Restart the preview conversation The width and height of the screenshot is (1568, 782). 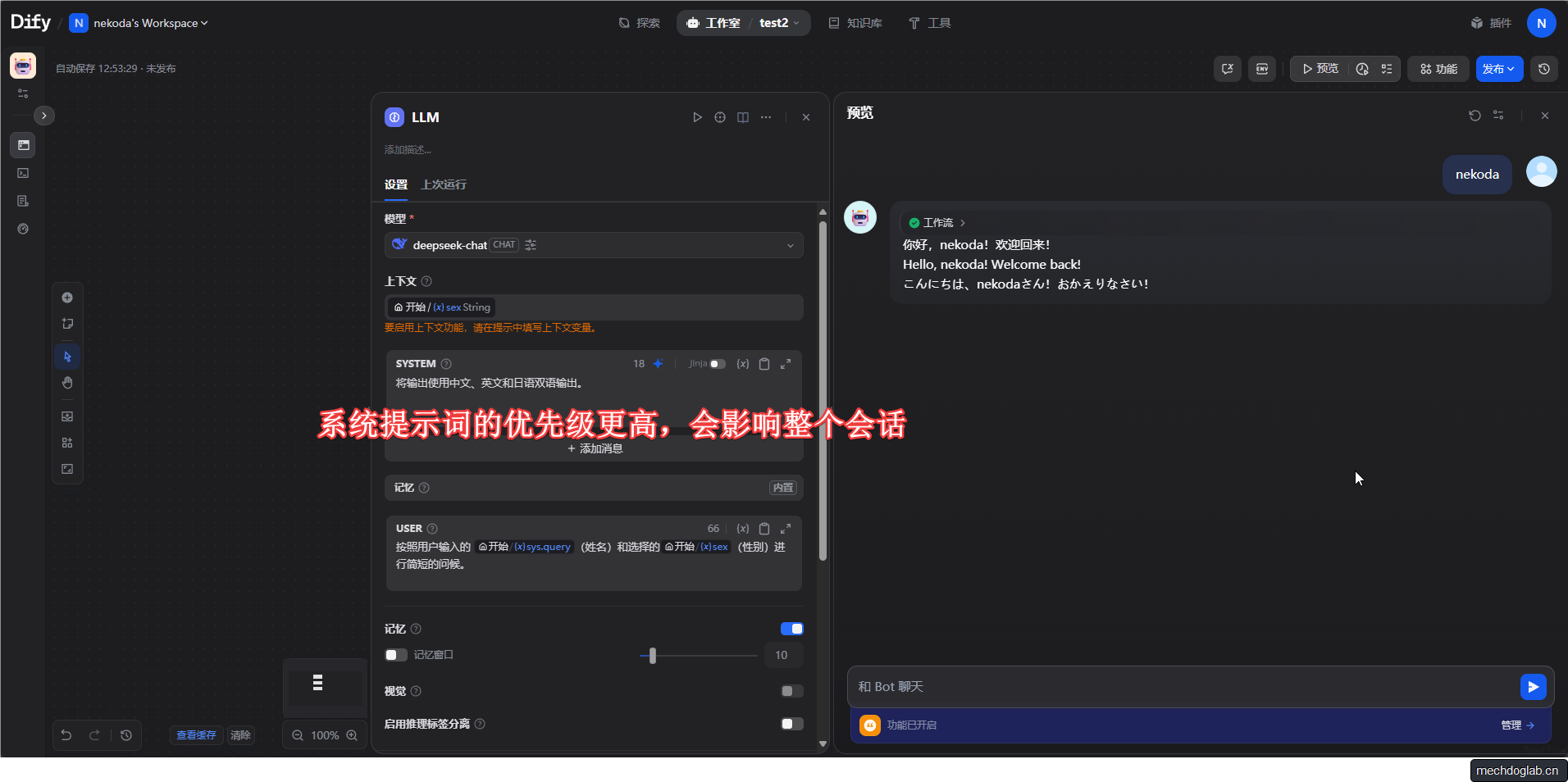tap(1475, 116)
